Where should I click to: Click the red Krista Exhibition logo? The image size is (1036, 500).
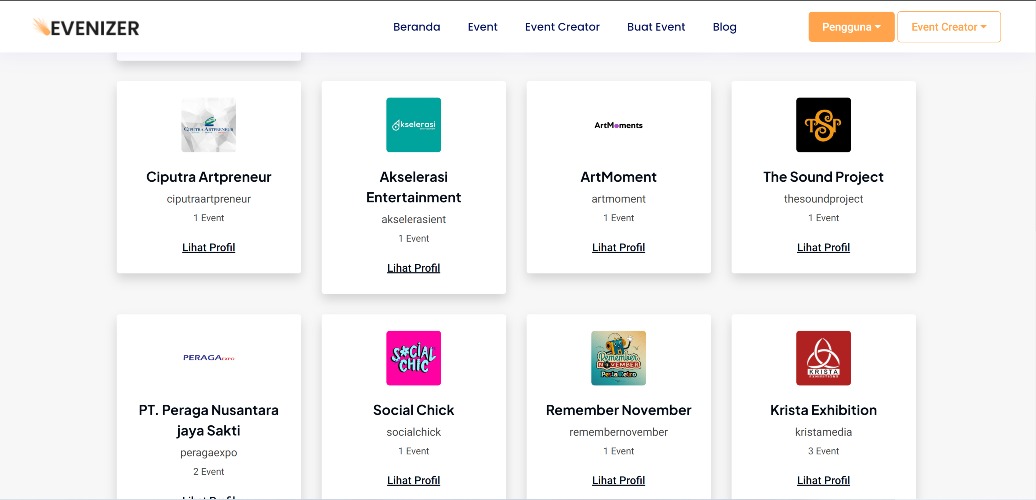[x=823, y=358]
